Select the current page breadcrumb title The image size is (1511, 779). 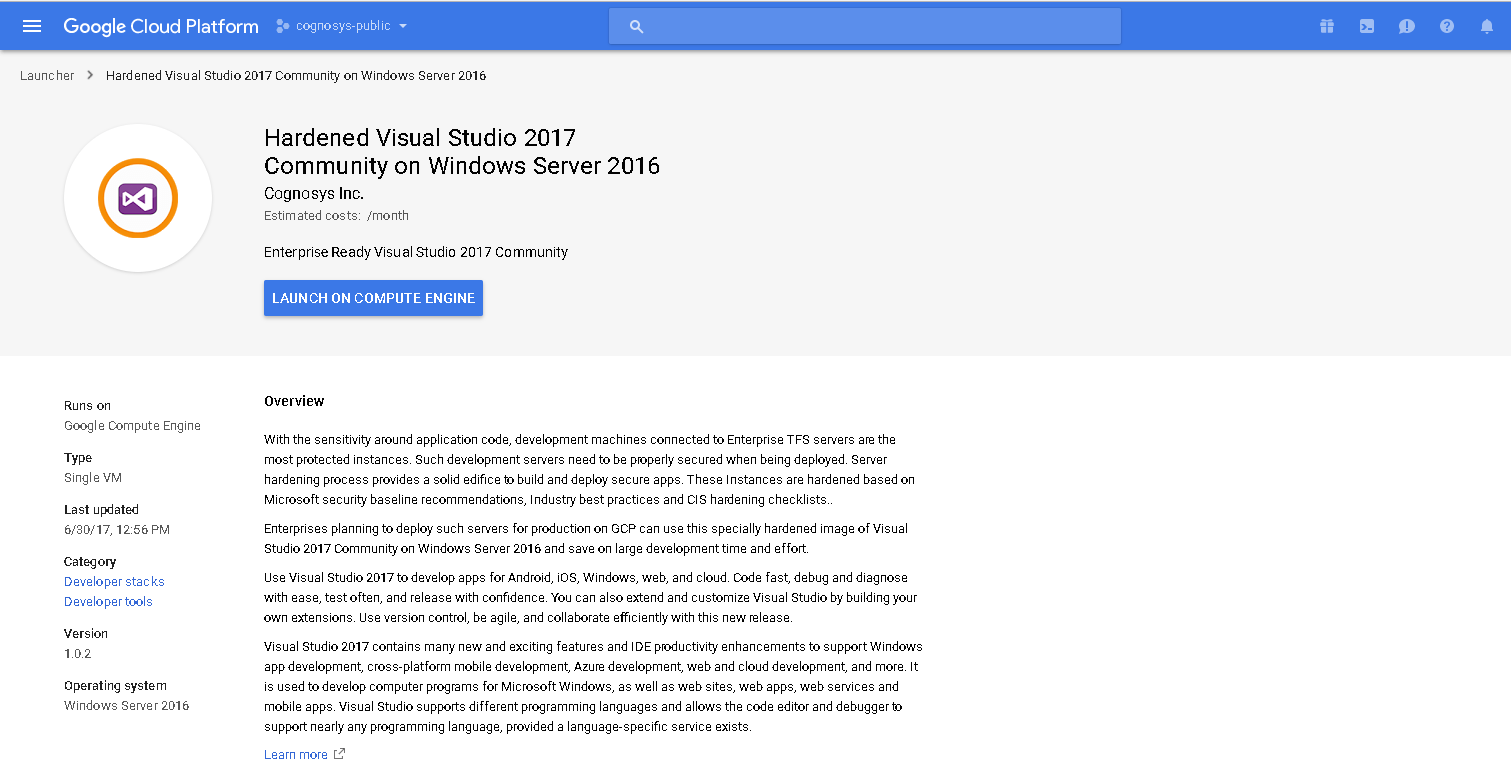[296, 75]
